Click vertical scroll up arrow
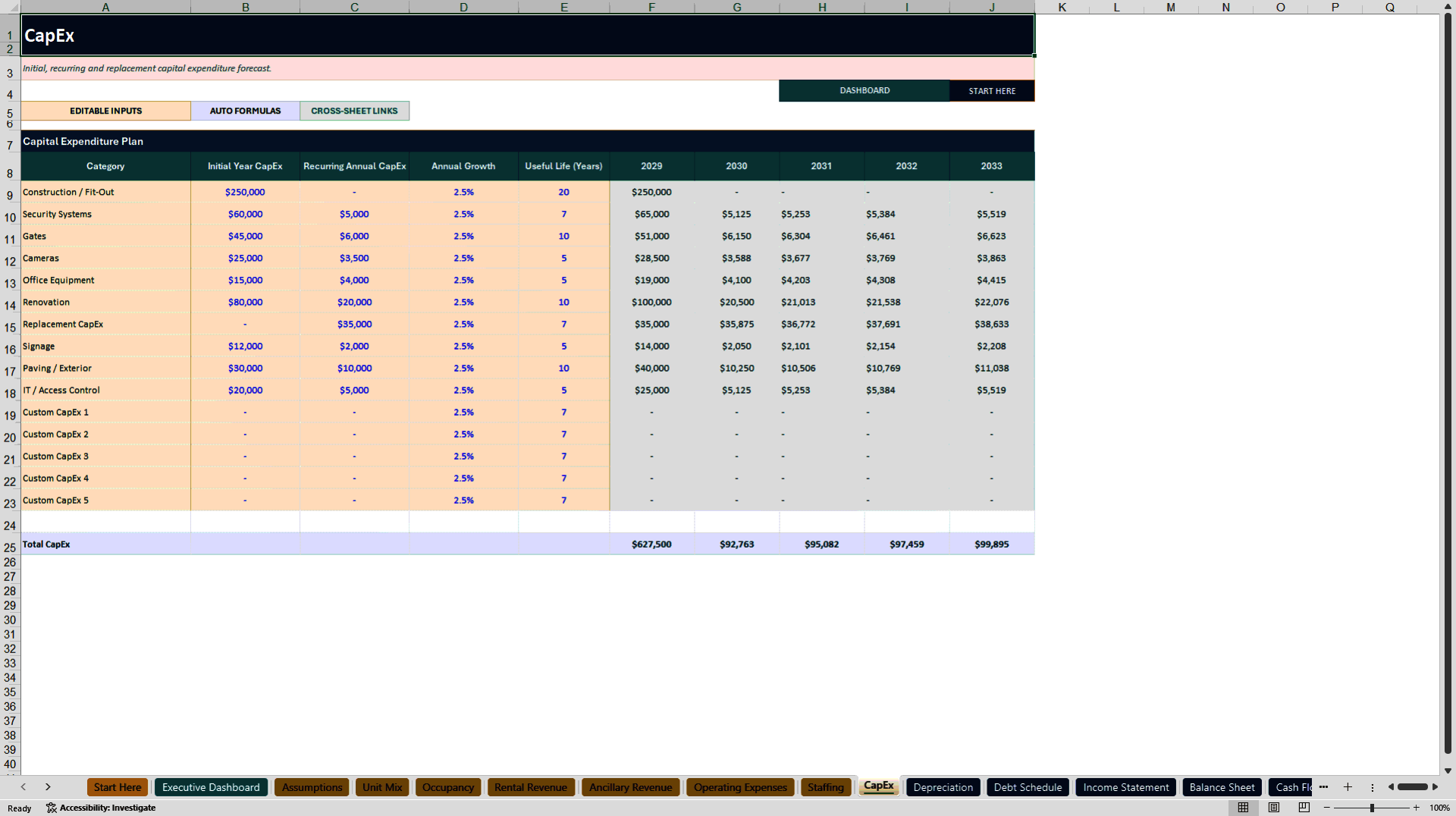1456x816 pixels. 1448,6
